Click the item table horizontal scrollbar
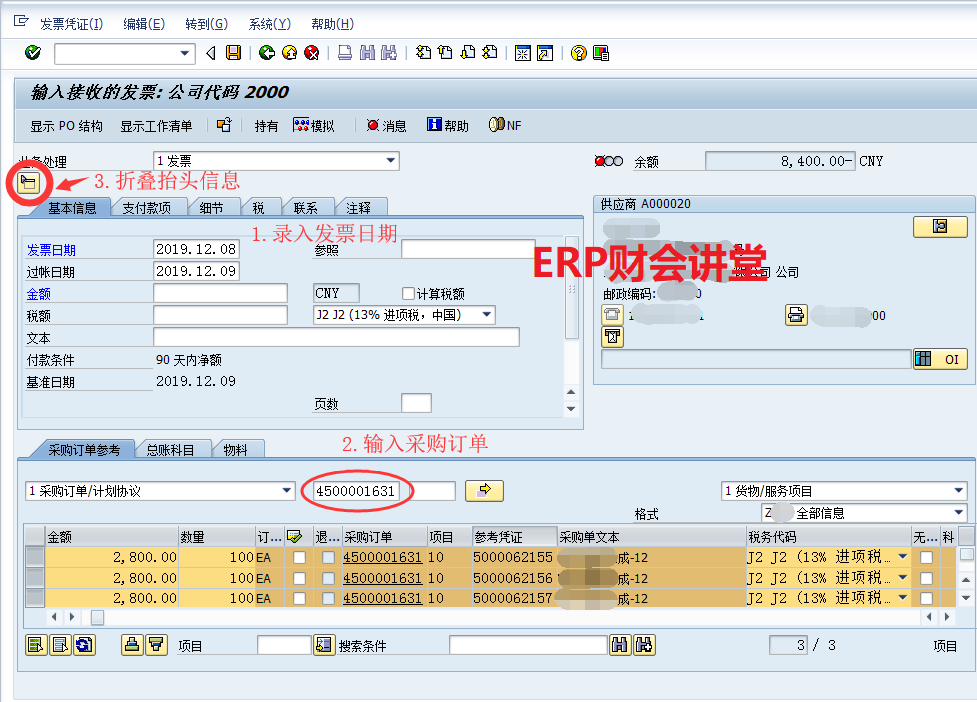 400,617
